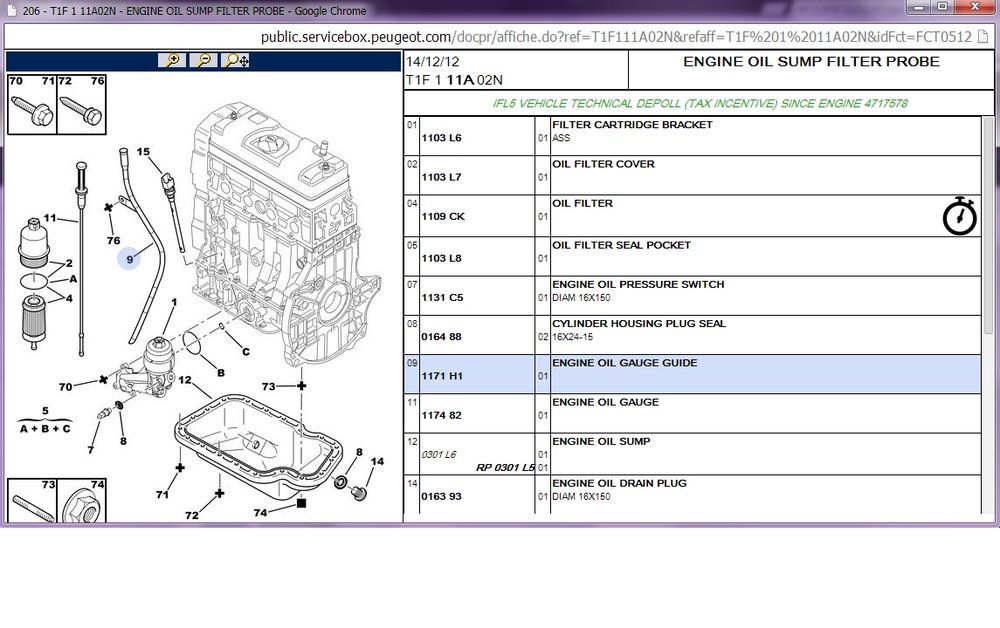Screen dimensions: 1000x628
Task: Select part number 1171 H1
Action: click(x=442, y=376)
